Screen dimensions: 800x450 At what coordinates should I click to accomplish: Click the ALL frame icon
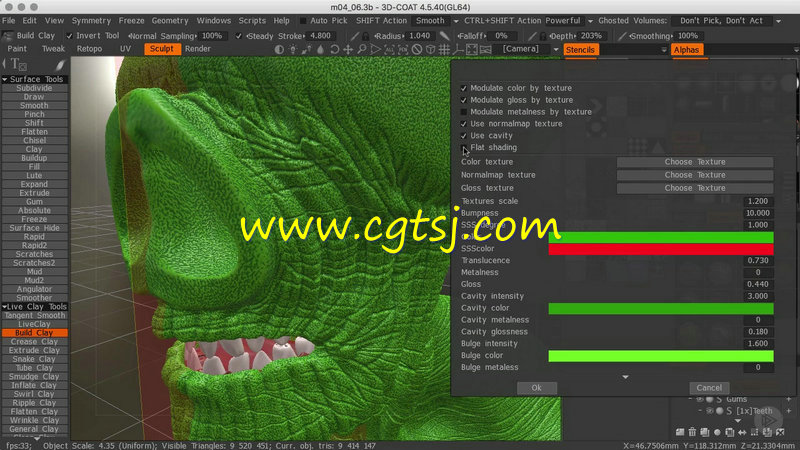point(389,49)
